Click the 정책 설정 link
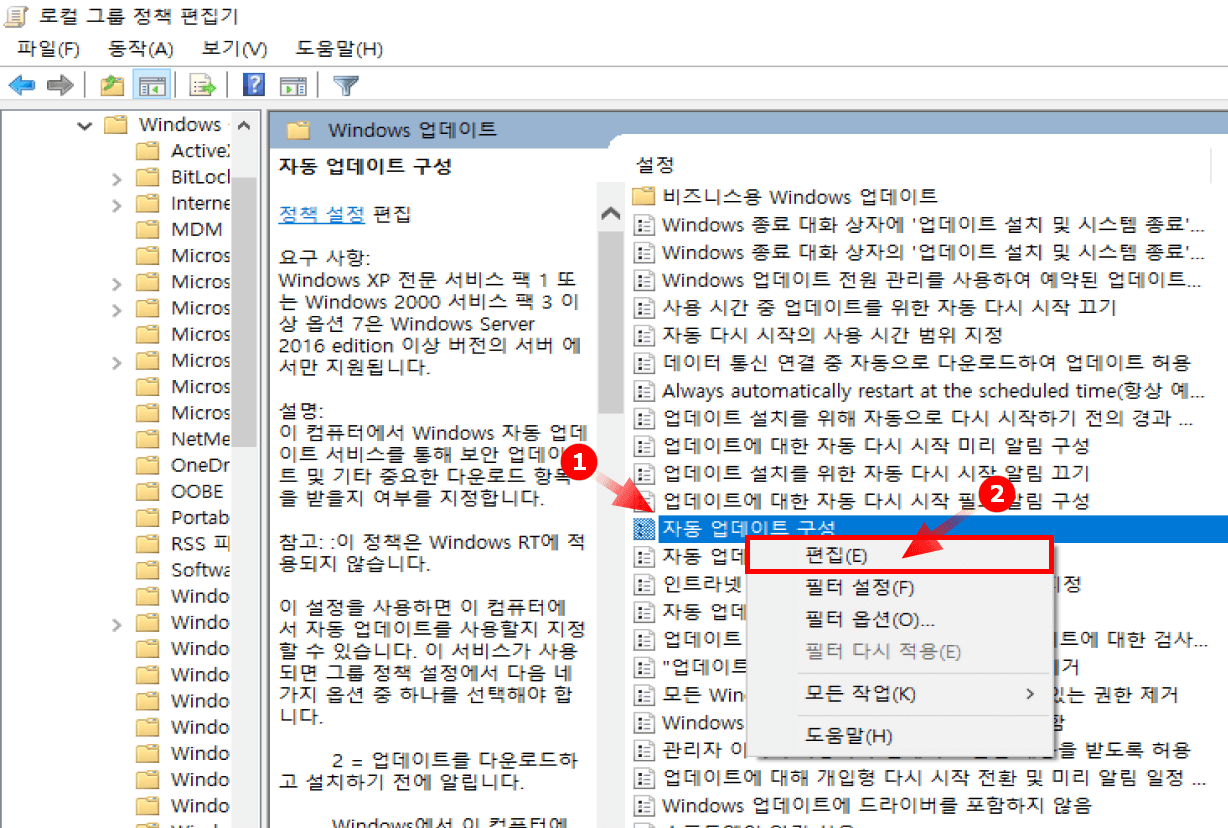This screenshot has width=1228, height=828. pyautogui.click(x=321, y=214)
